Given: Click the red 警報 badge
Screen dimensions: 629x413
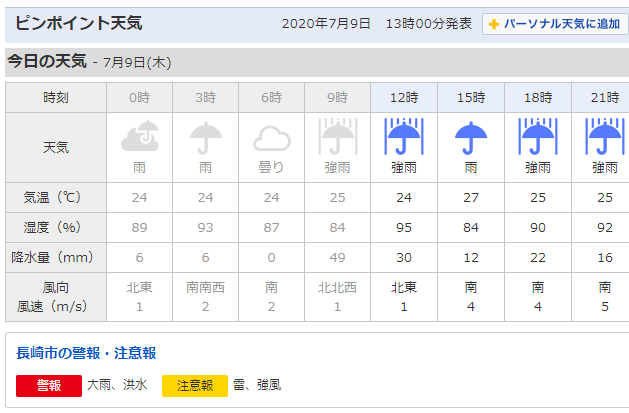Looking at the screenshot, I should 49,385.
